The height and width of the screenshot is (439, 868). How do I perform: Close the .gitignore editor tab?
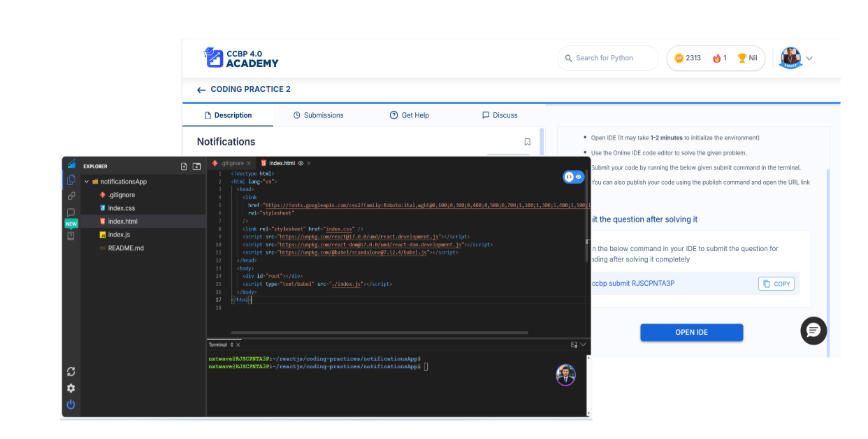(249, 163)
